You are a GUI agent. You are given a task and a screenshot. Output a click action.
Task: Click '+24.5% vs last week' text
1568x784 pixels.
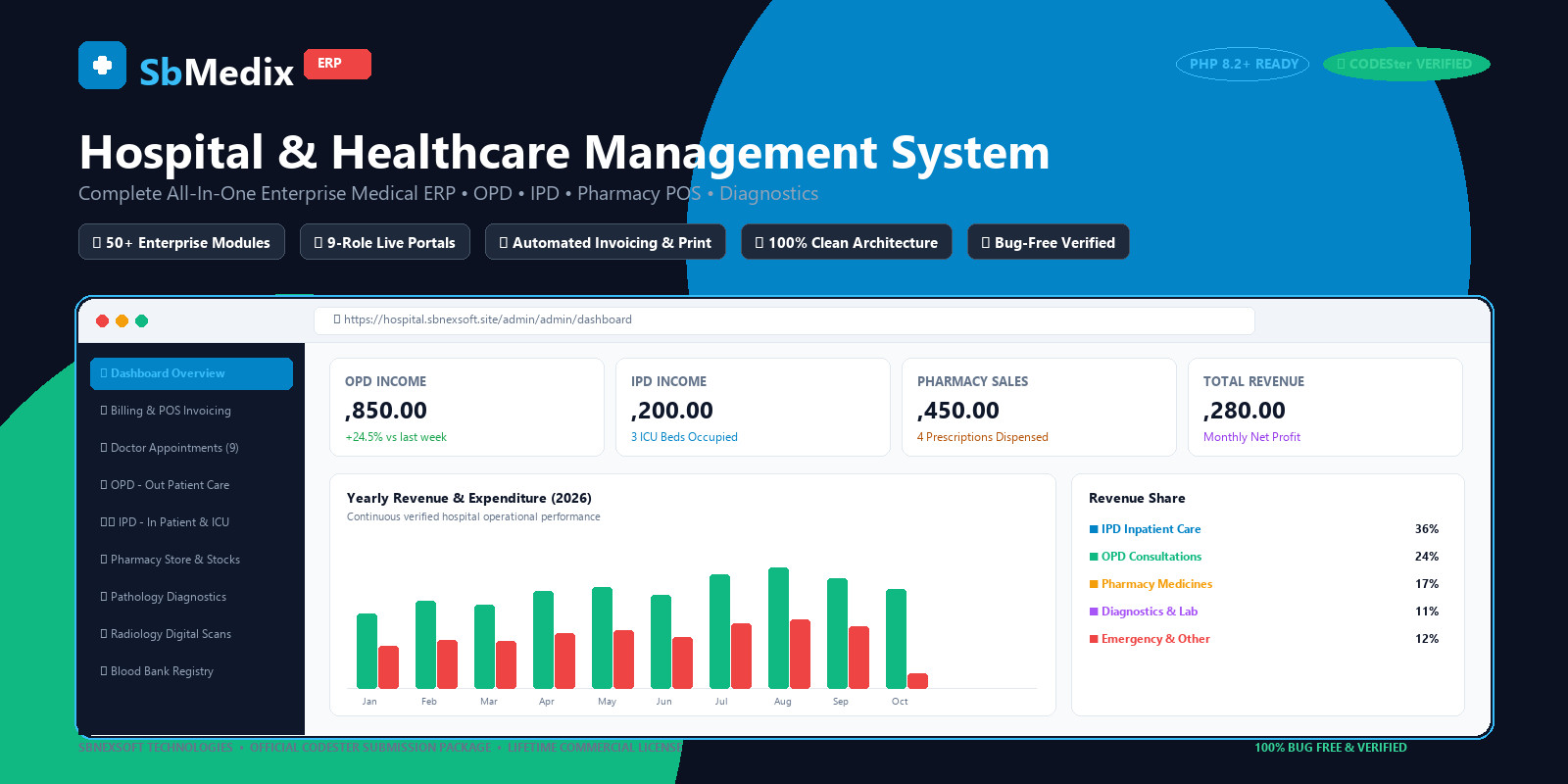(396, 437)
